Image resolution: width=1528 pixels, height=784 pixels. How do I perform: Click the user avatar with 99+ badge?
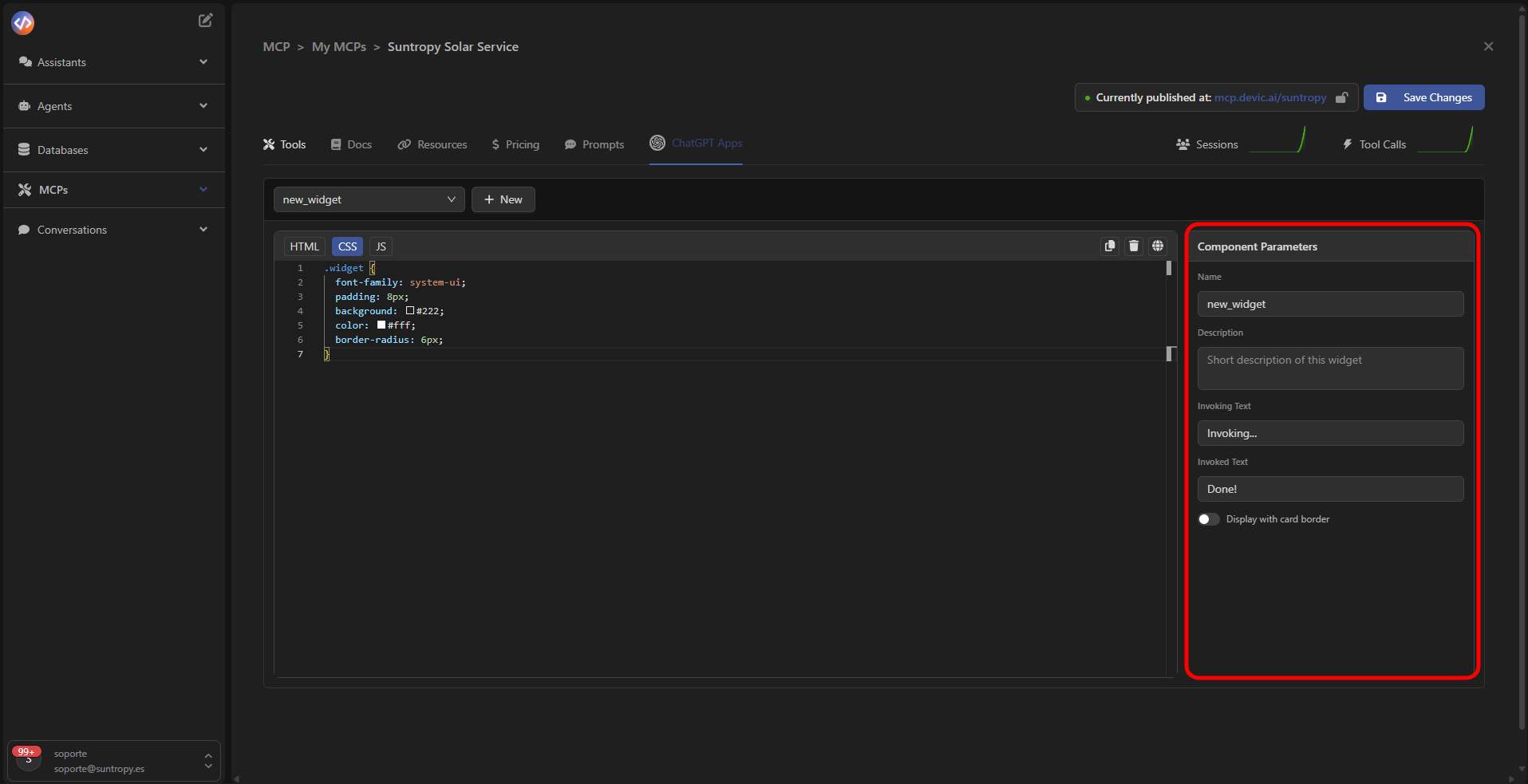[28, 758]
